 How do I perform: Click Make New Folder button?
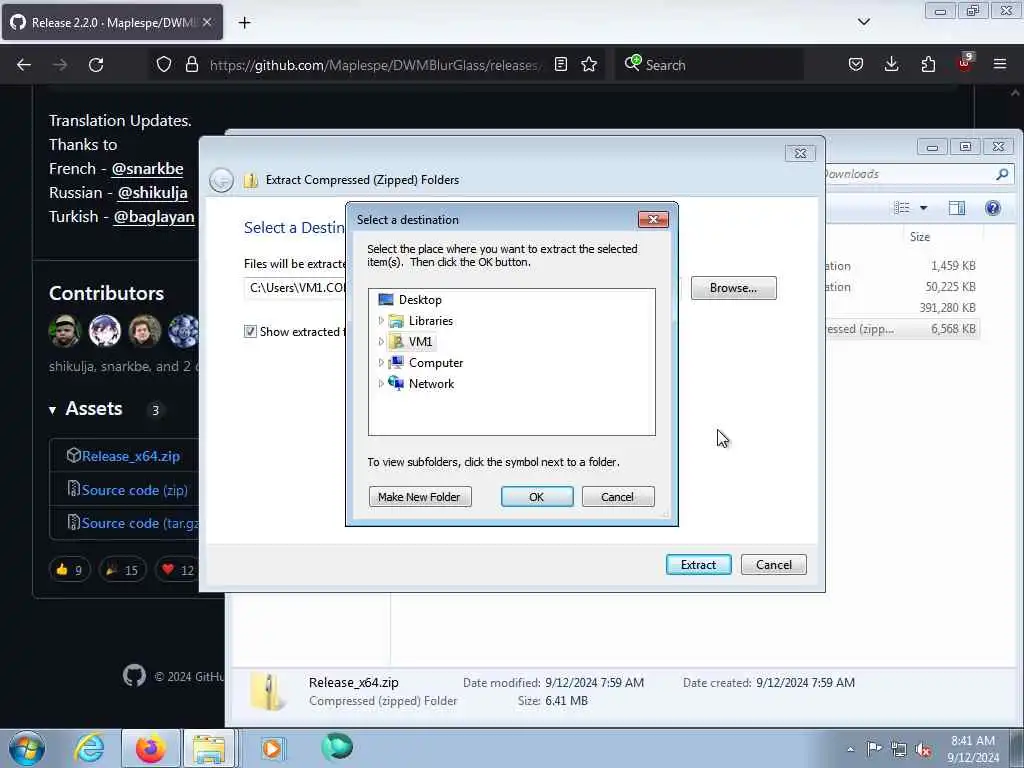(x=420, y=497)
